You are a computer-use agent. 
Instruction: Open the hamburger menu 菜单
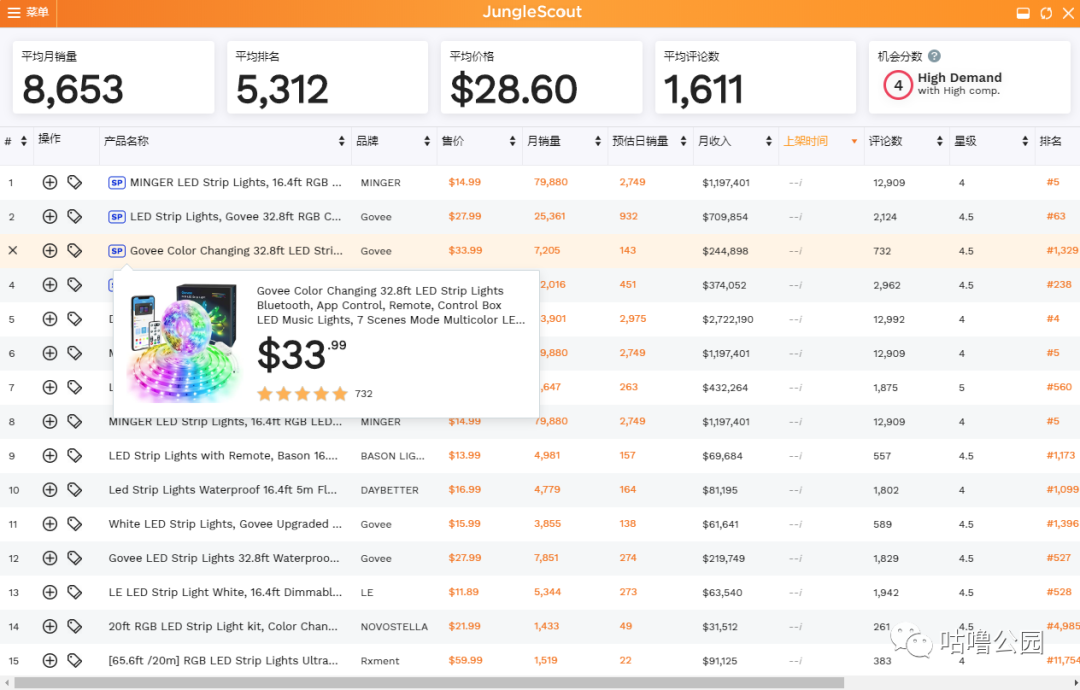pyautogui.click(x=28, y=12)
